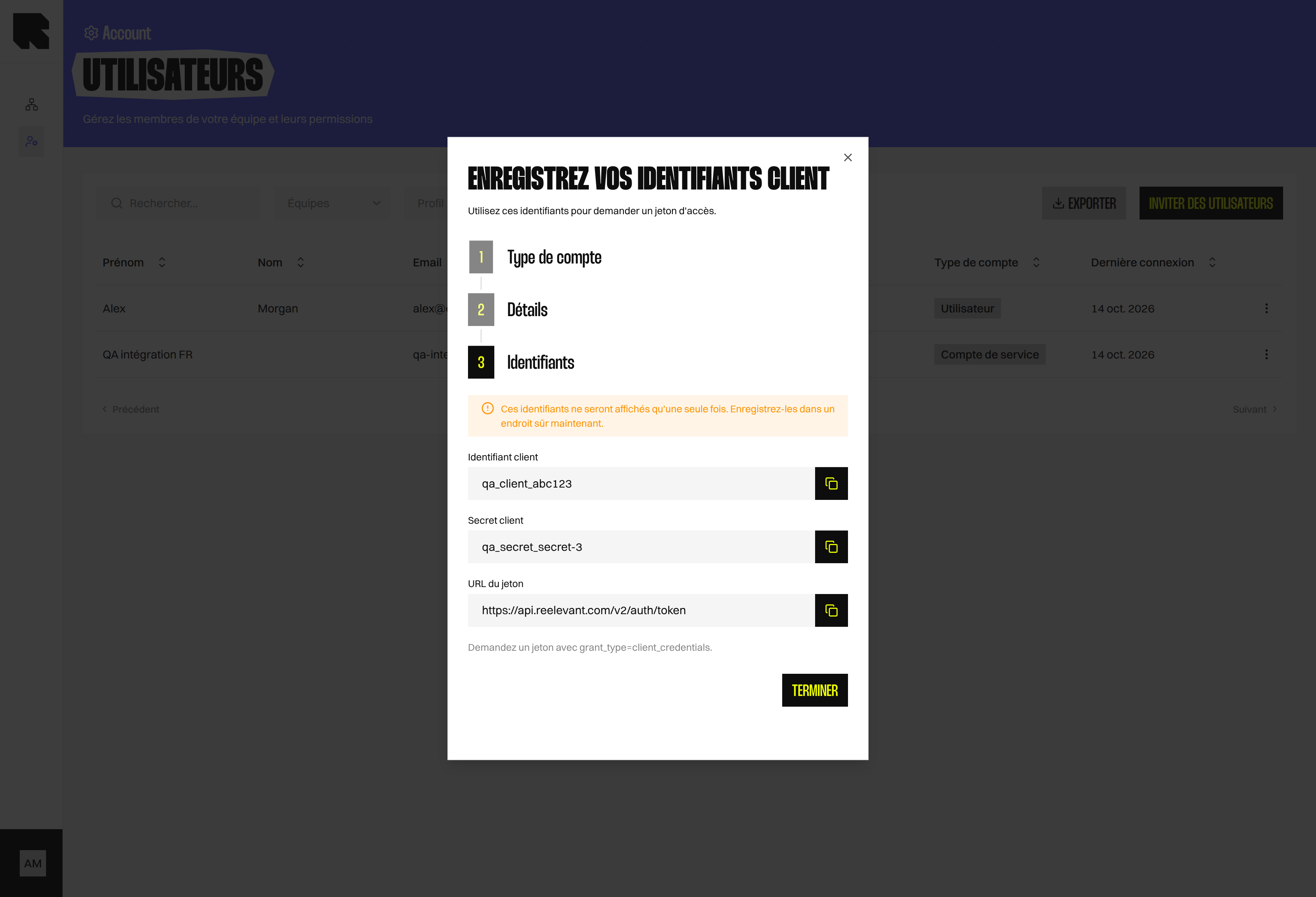Copy the Identifiant client value
Image resolution: width=1316 pixels, height=897 pixels.
click(831, 483)
